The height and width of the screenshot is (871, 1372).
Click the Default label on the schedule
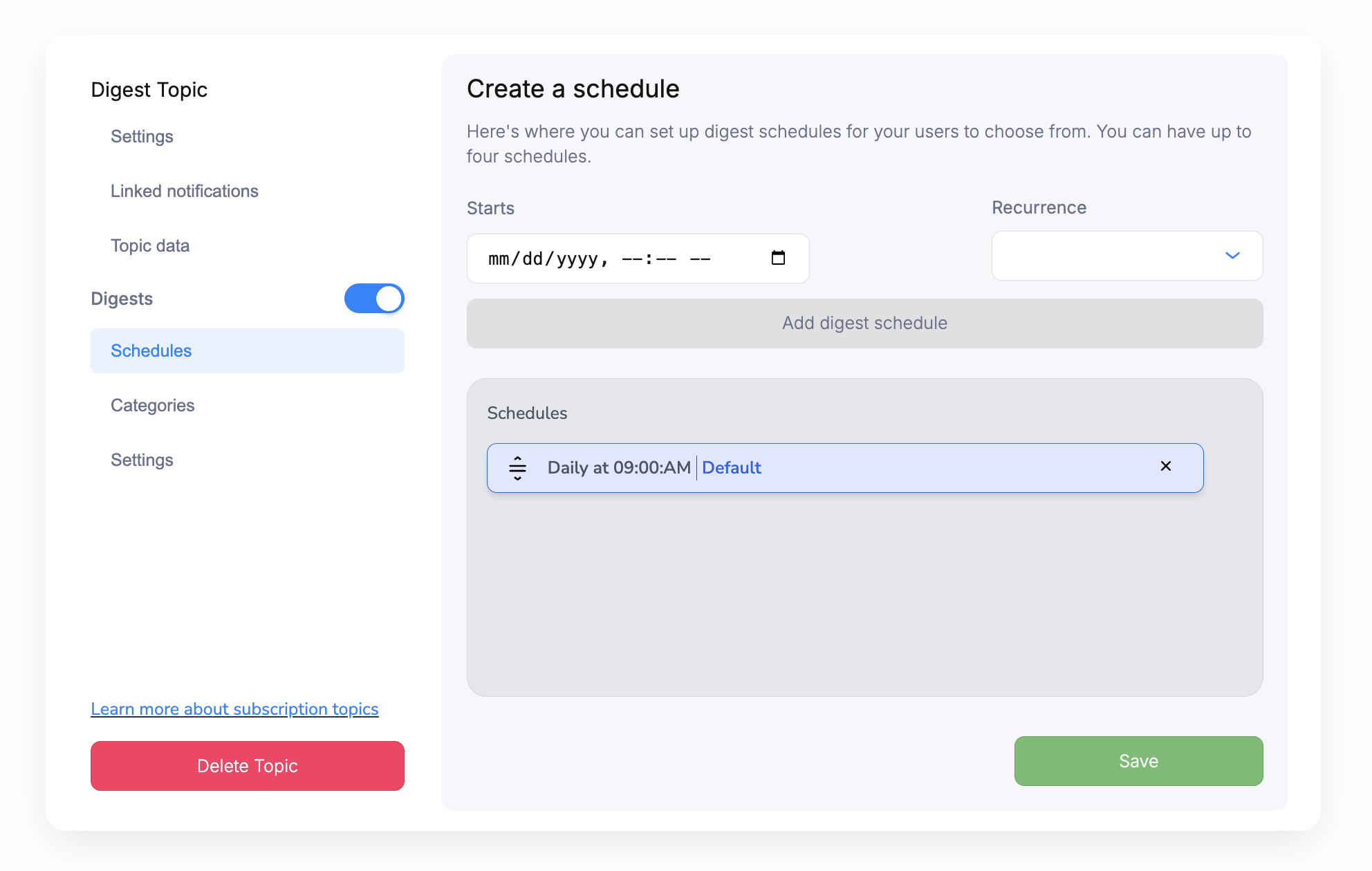pos(731,468)
